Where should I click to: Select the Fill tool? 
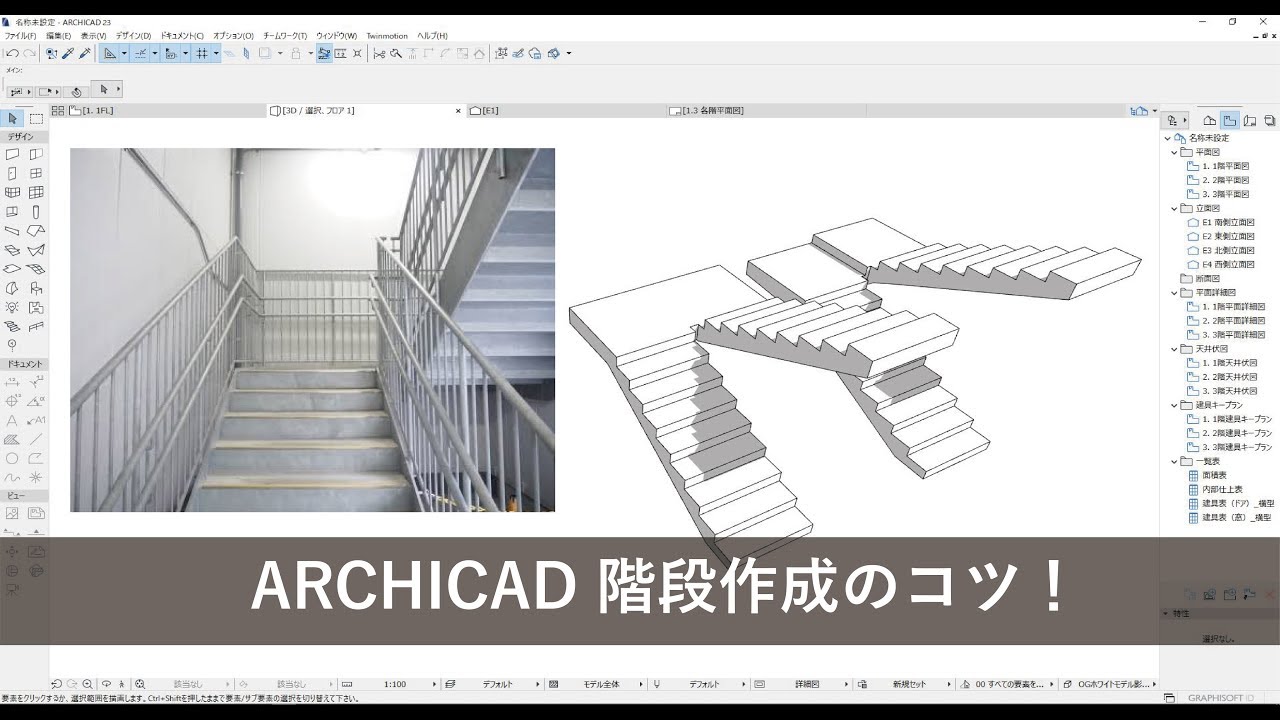[x=12, y=439]
